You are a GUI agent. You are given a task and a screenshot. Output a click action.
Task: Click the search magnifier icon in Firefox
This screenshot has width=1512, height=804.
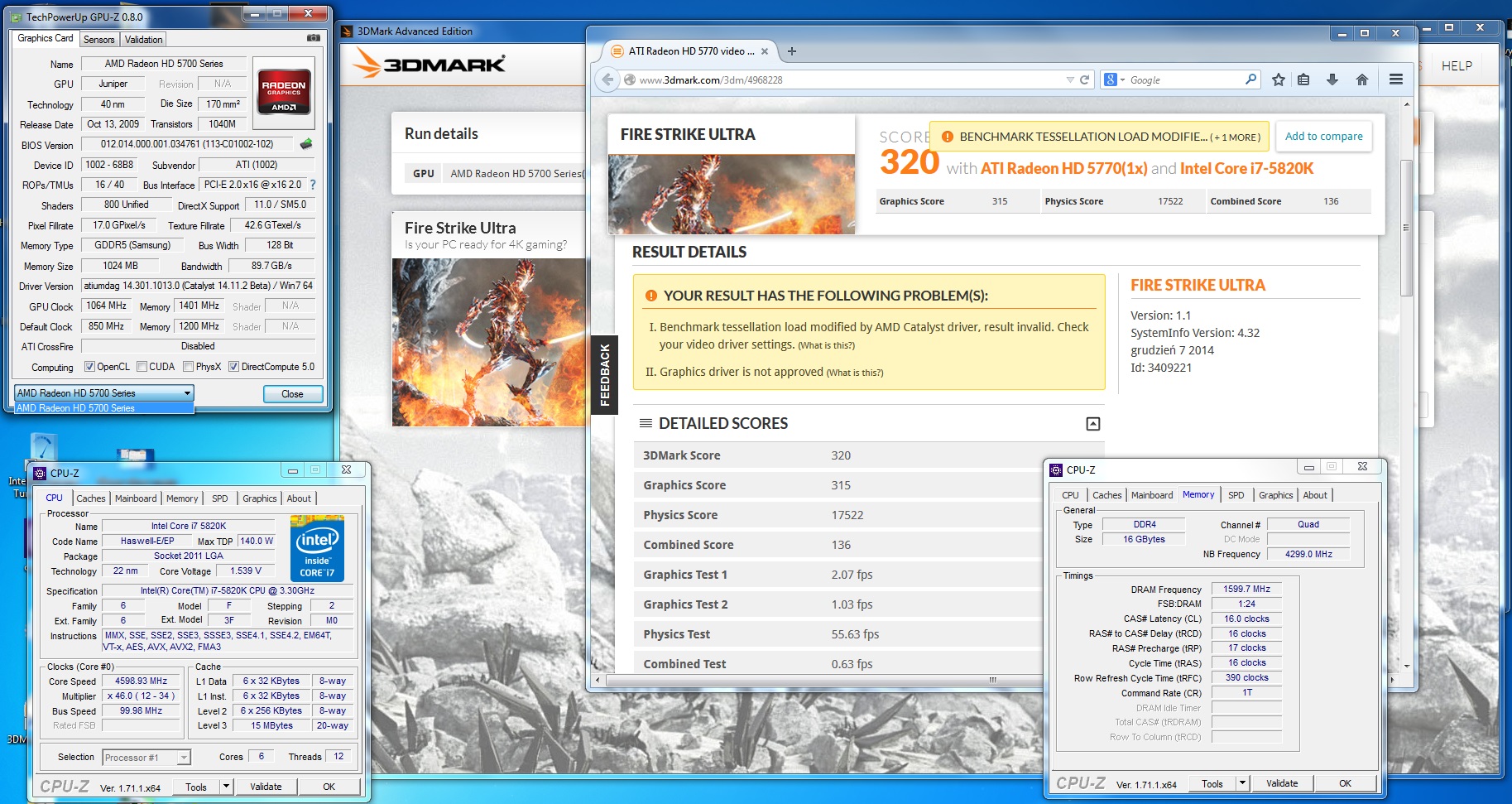[x=1250, y=79]
